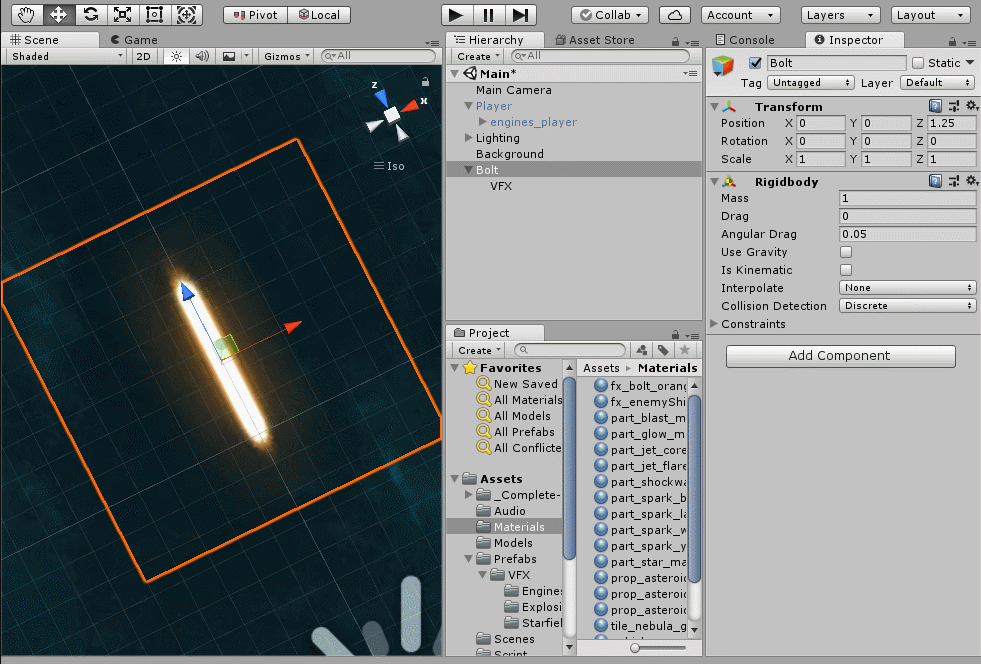The image size is (981, 664).
Task: Enable the Use Gravity checkbox
Action: tap(846, 252)
